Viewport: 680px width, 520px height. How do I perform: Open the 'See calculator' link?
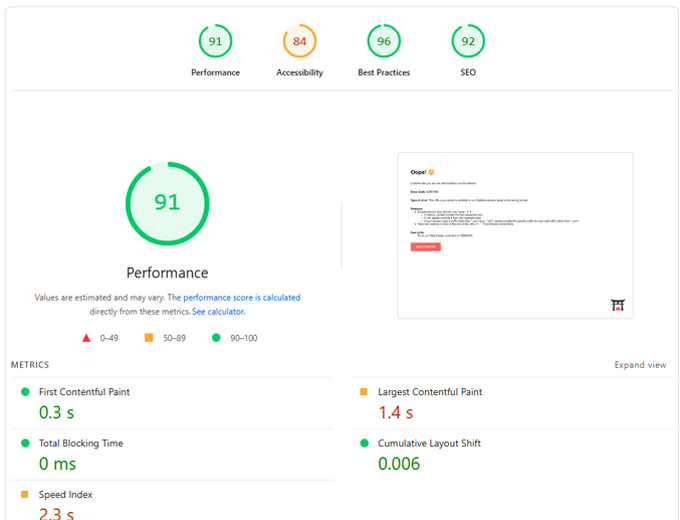coord(218,311)
